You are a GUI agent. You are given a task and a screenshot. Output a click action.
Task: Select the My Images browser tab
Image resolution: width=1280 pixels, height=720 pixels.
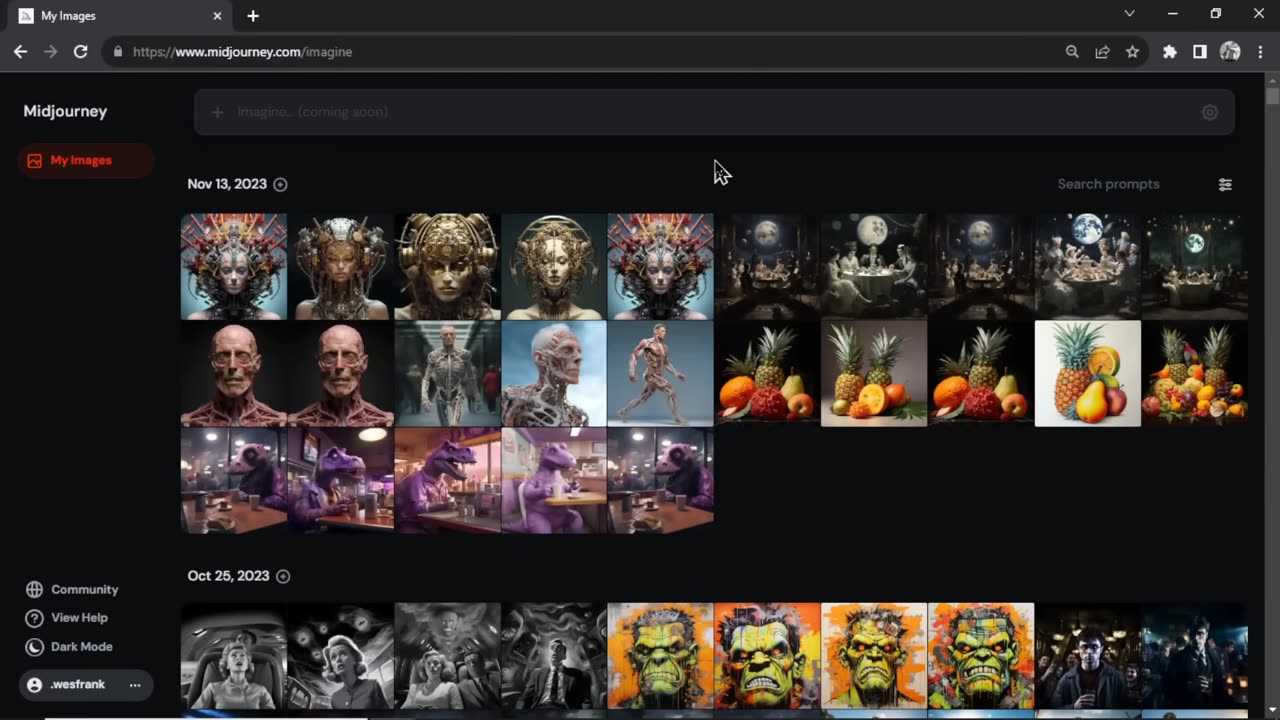[121, 16]
